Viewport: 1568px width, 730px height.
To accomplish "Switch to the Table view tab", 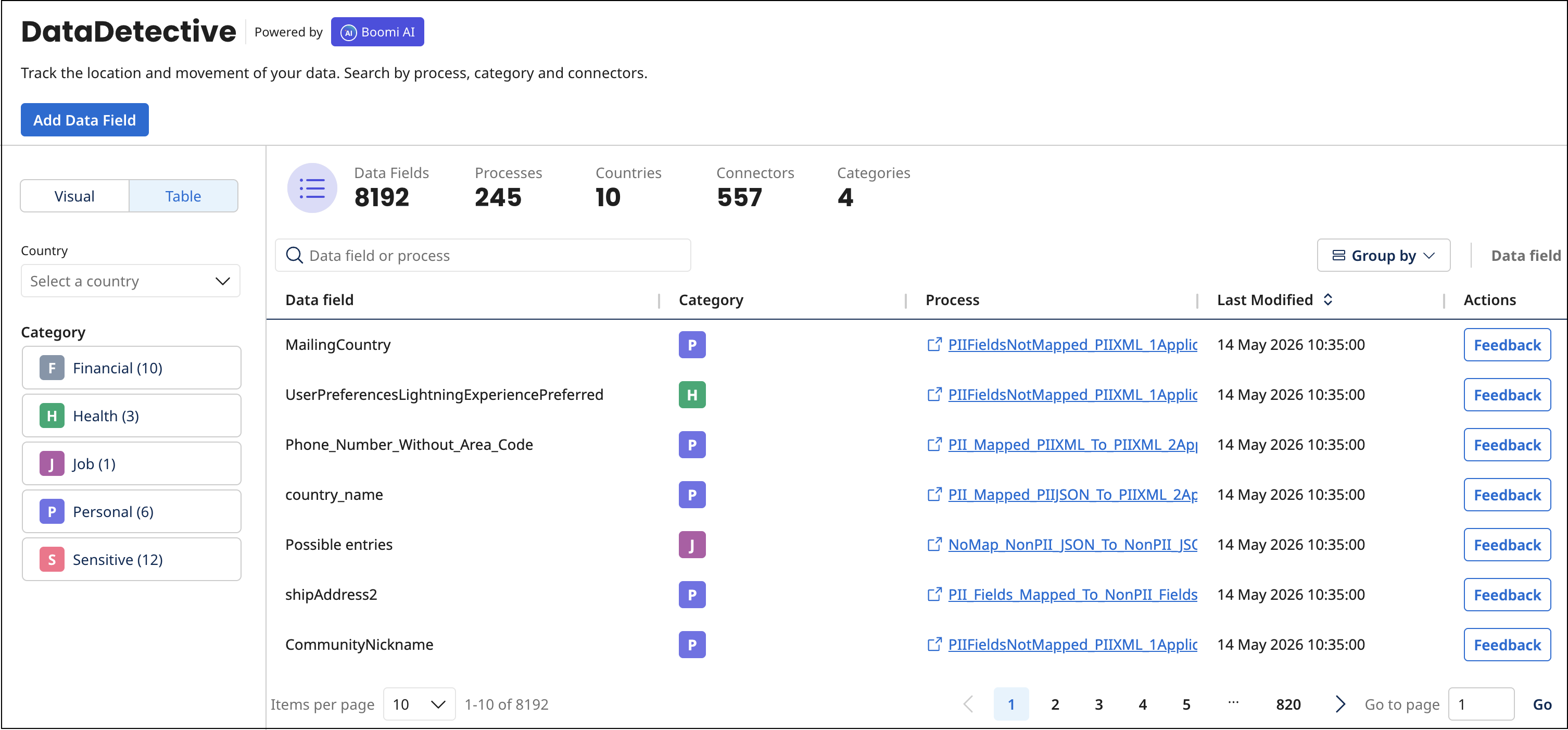I will click(x=183, y=196).
